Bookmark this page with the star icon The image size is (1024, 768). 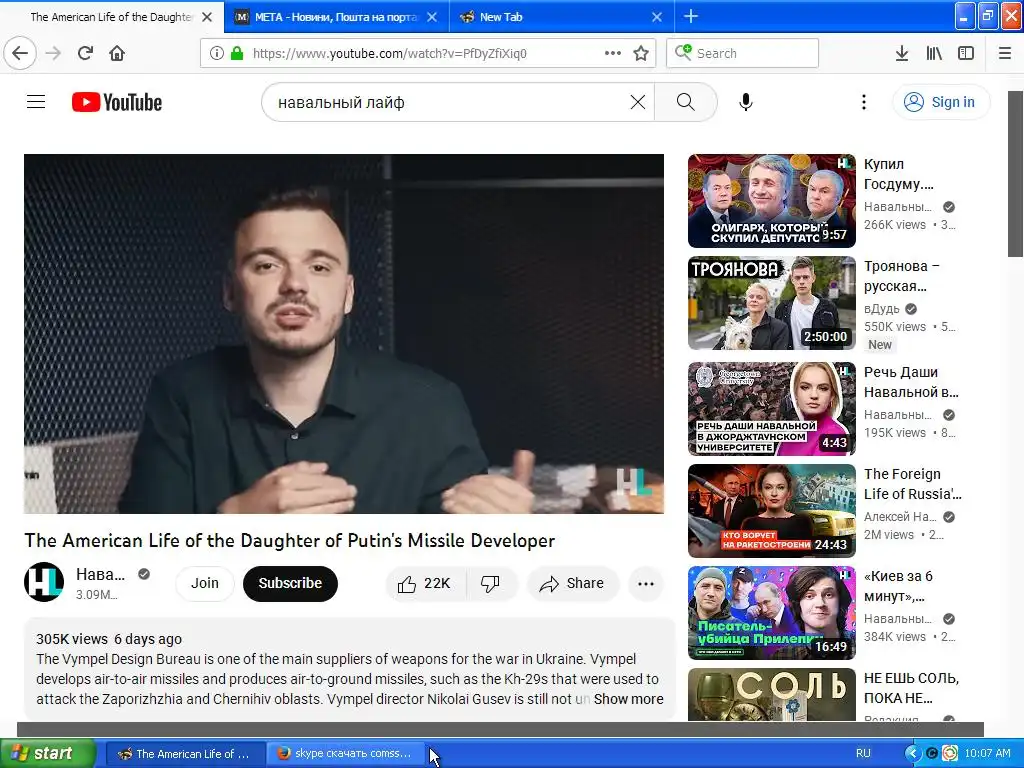[641, 53]
